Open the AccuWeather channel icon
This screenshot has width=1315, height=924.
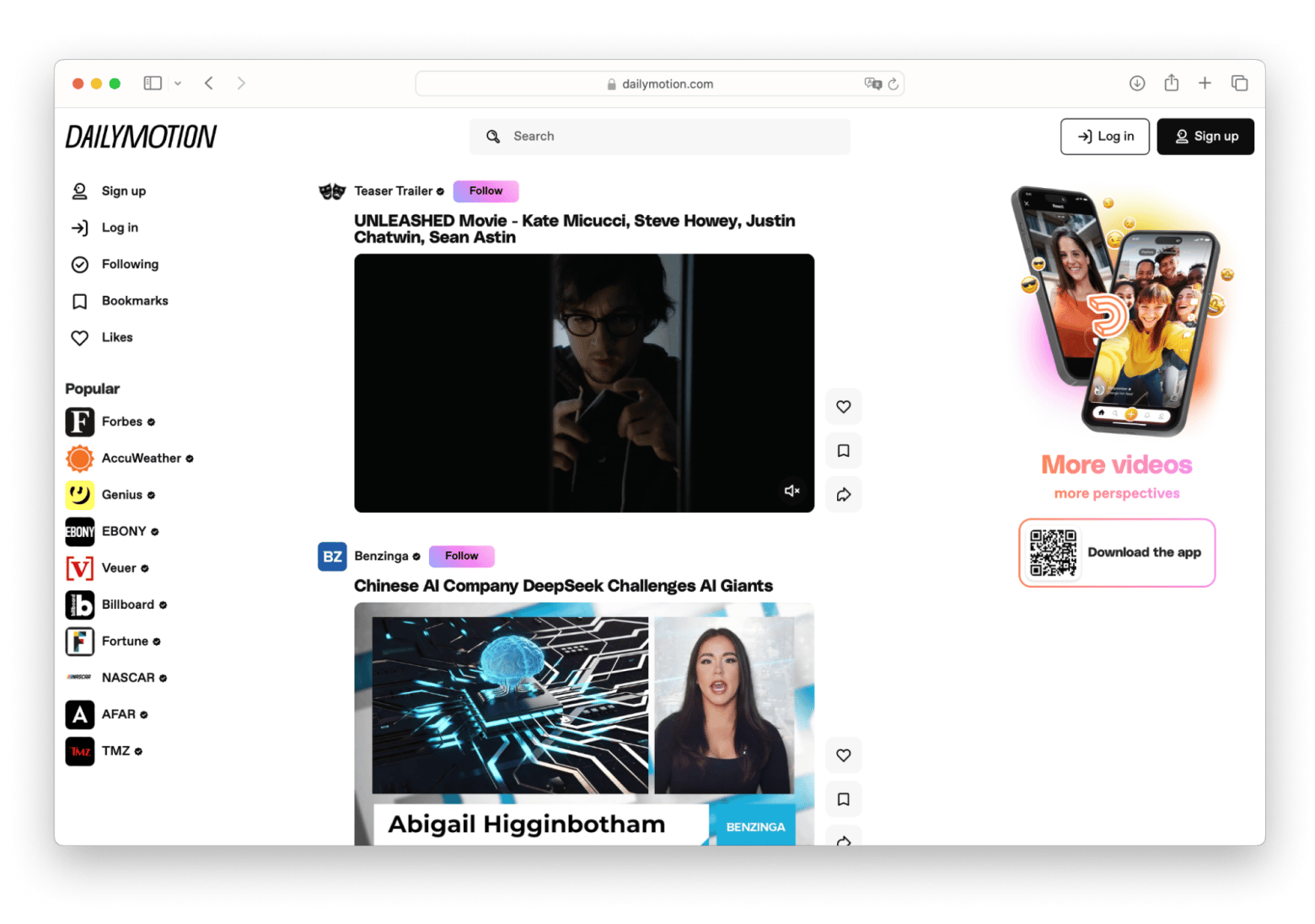79,458
